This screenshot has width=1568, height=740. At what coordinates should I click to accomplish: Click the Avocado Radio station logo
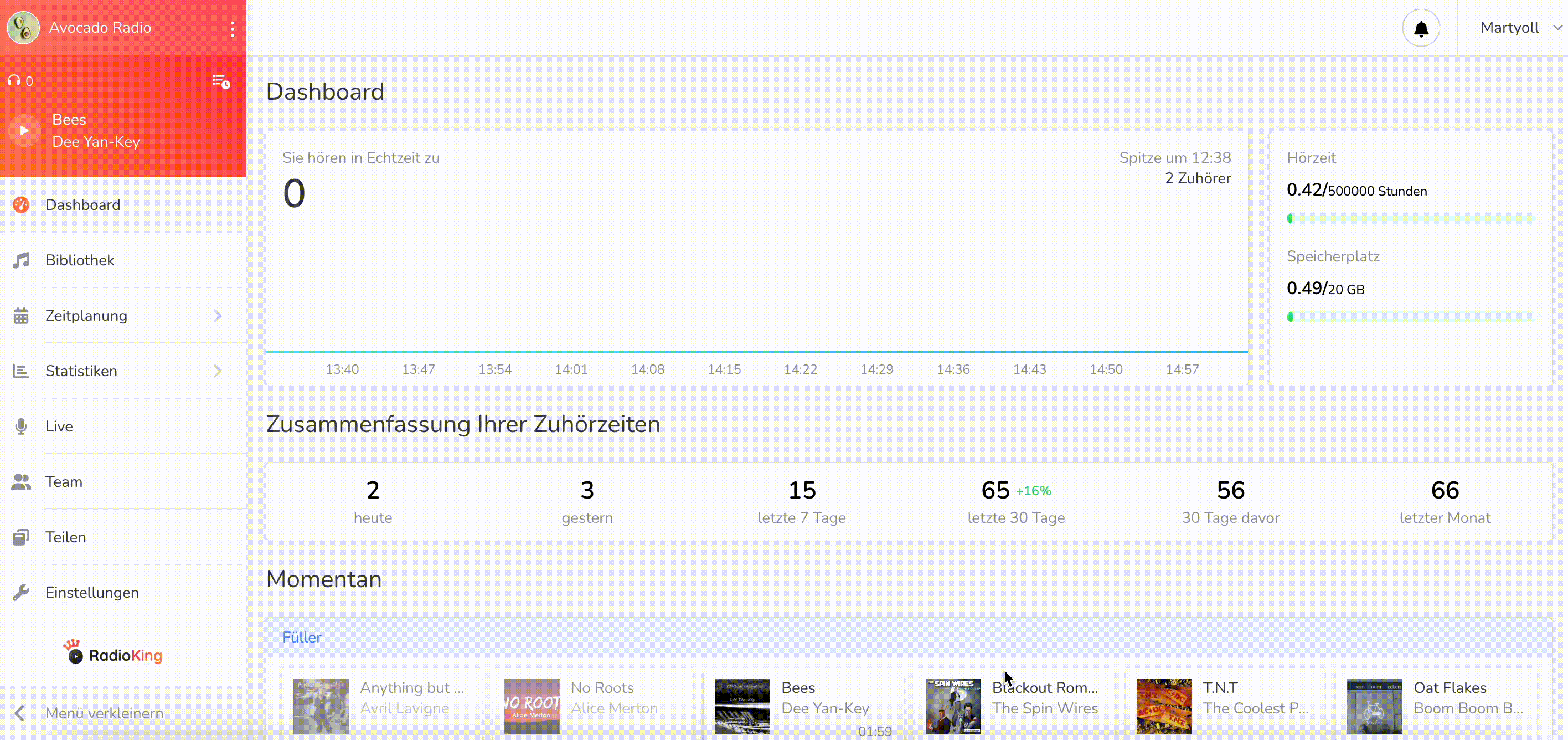click(23, 27)
